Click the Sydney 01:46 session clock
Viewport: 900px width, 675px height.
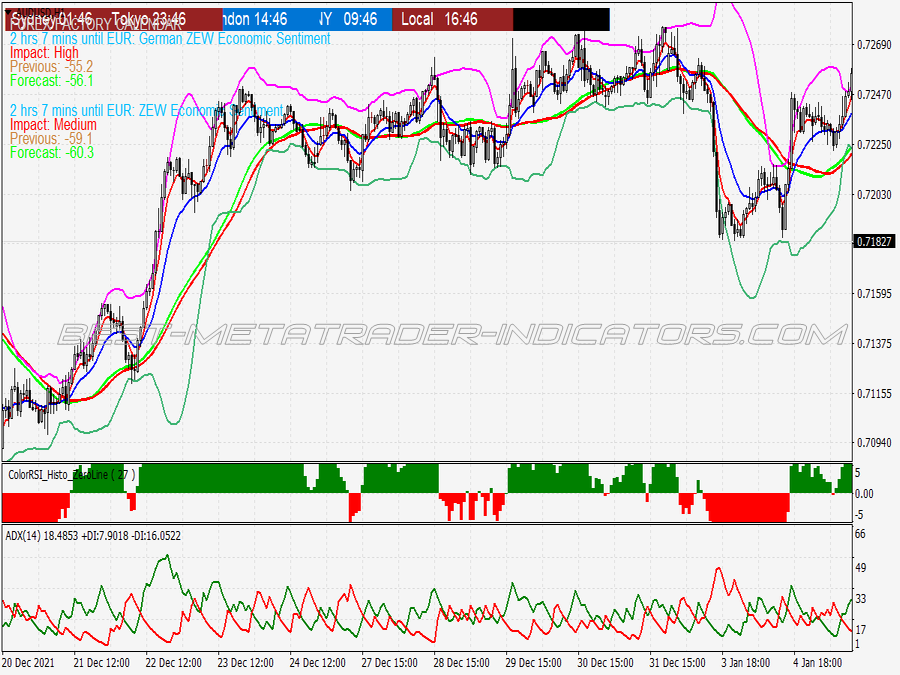(52, 20)
